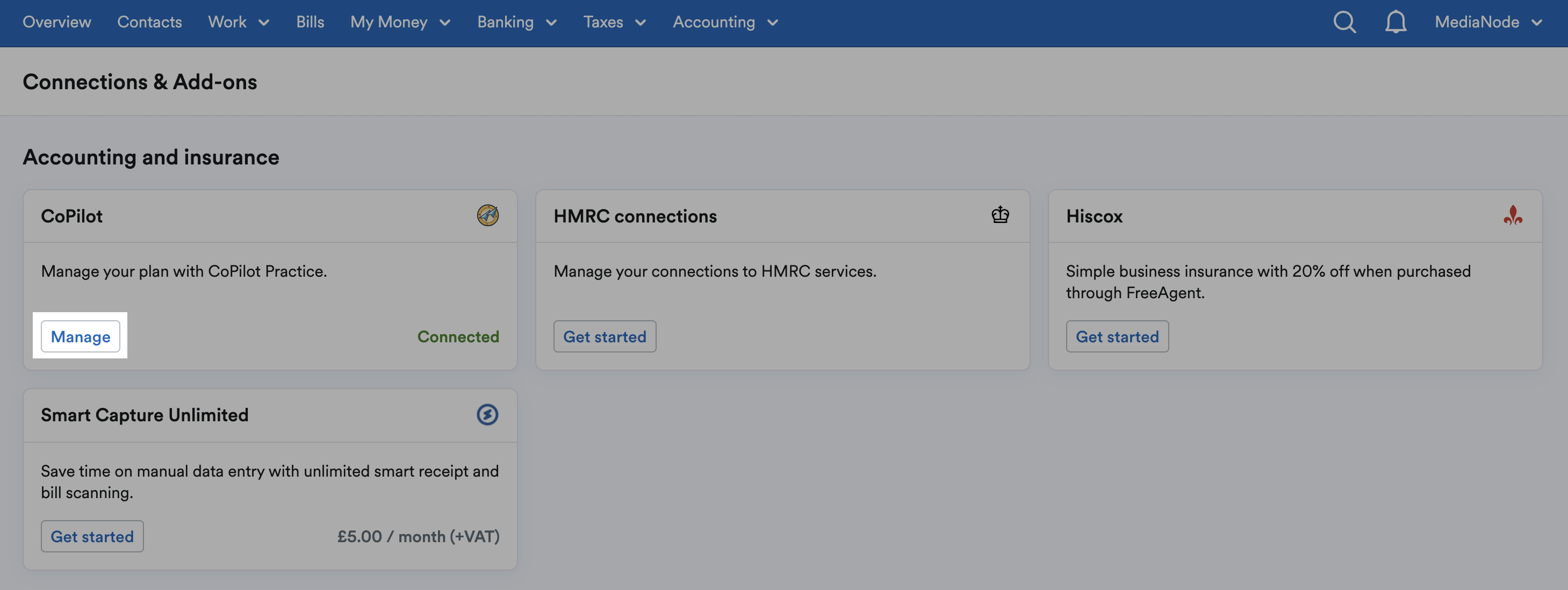The image size is (1568, 590).
Task: Click the CoPilot card title
Action: pos(72,216)
